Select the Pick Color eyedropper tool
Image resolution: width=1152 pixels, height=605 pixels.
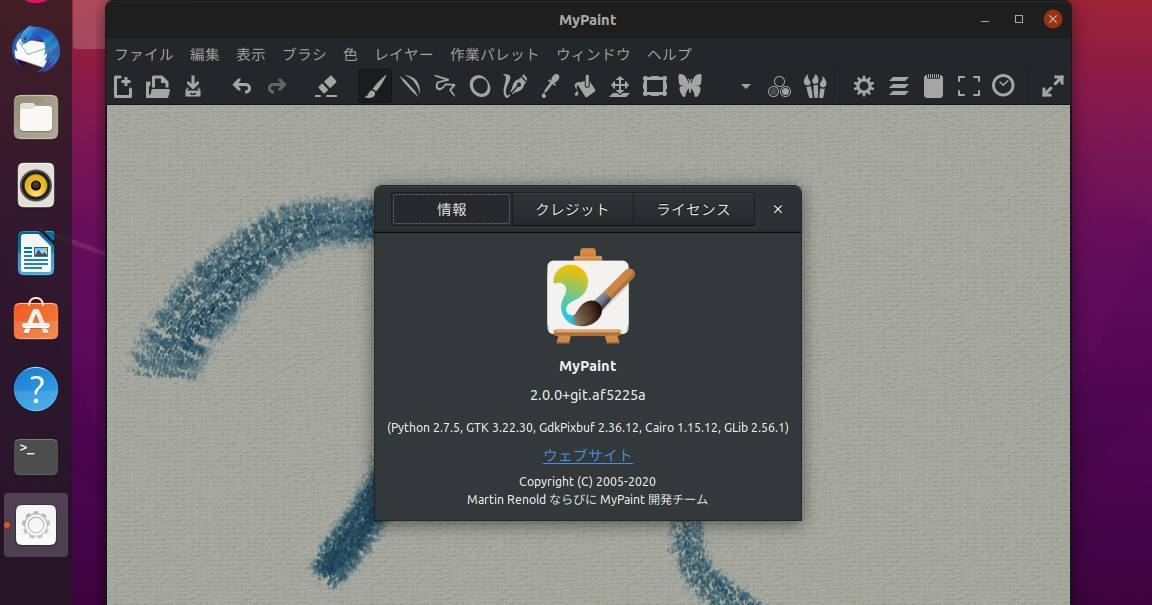tap(549, 86)
